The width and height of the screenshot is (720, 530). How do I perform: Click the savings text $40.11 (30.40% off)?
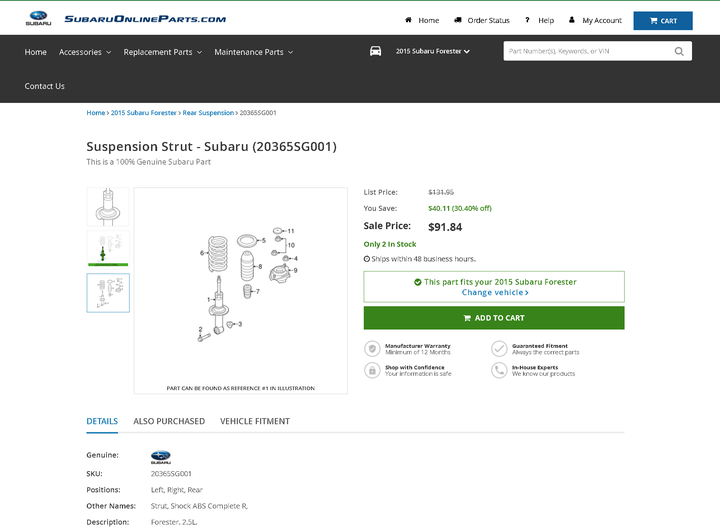coord(460,208)
